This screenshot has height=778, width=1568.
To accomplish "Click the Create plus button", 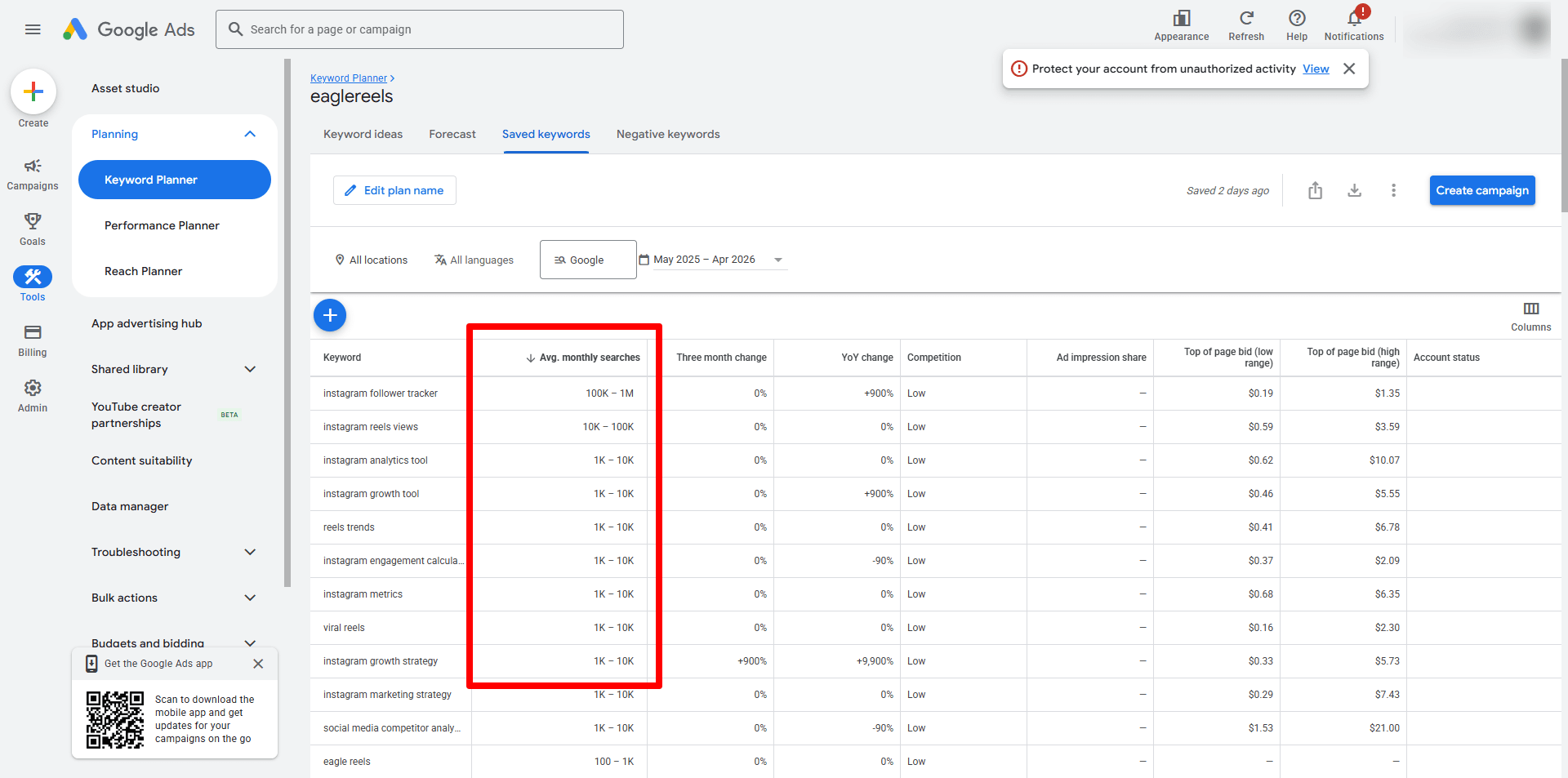I will pyautogui.click(x=33, y=91).
